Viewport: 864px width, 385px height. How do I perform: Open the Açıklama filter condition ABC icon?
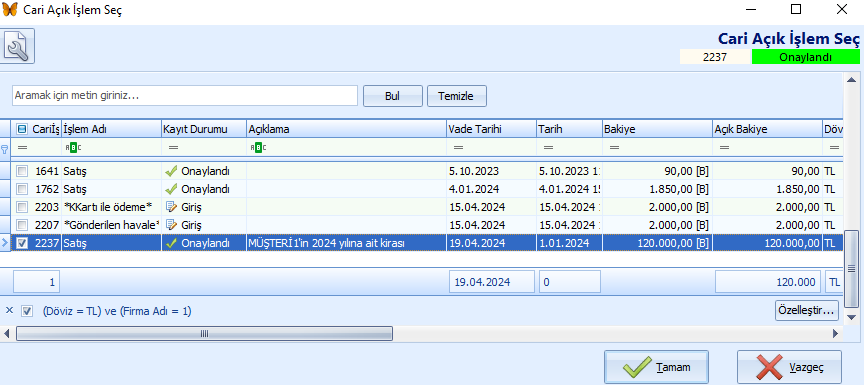(257, 148)
